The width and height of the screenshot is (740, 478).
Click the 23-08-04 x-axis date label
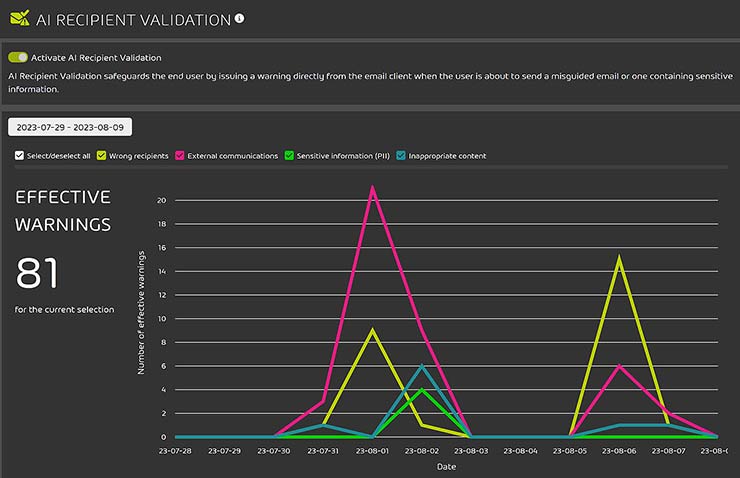(x=520, y=451)
